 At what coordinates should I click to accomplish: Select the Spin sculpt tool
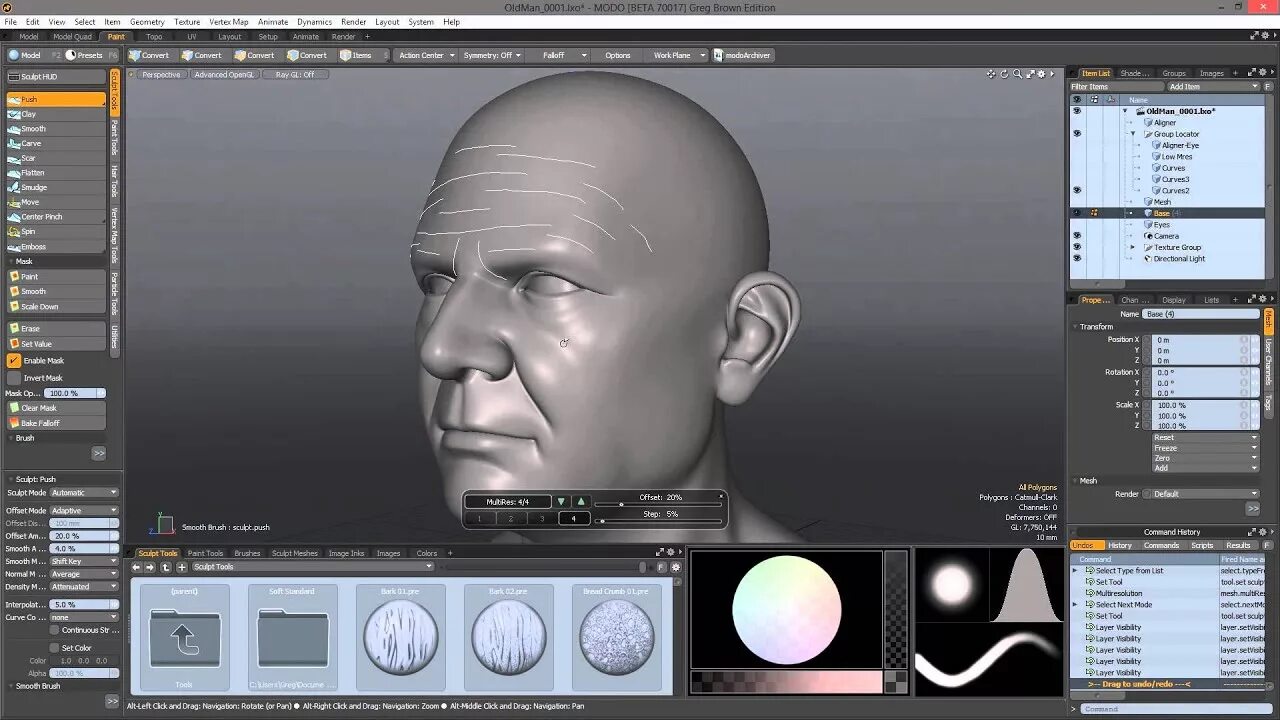(x=56, y=231)
